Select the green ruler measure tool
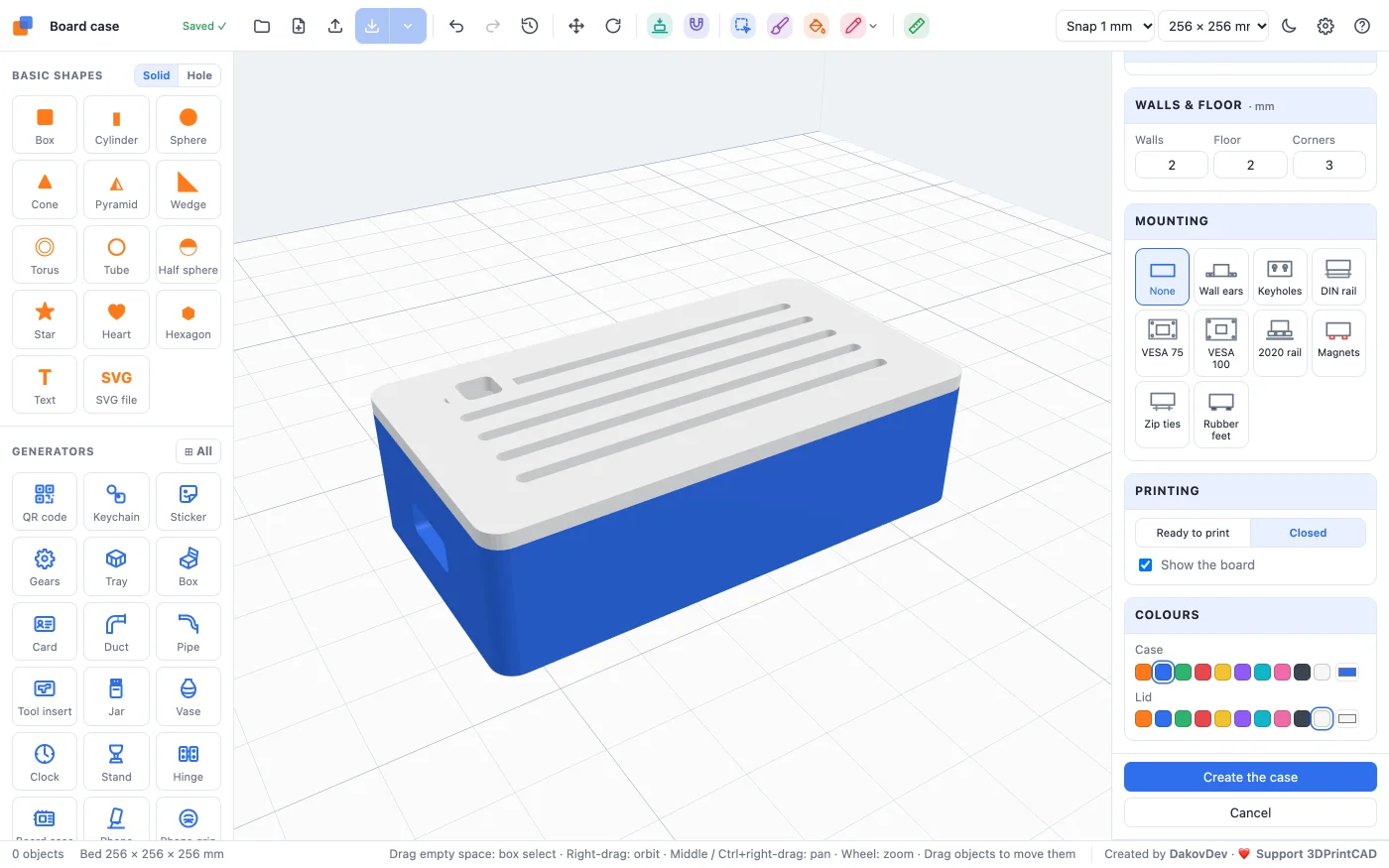 pyautogui.click(x=917, y=26)
